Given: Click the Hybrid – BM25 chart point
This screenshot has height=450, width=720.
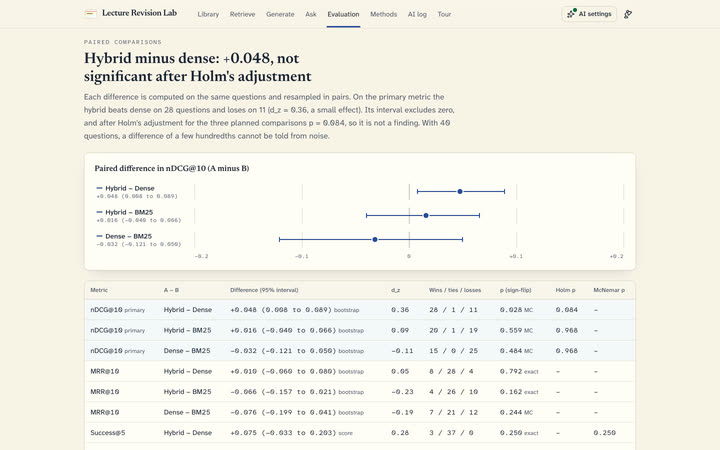Looking at the screenshot, I should pyautogui.click(x=426, y=215).
